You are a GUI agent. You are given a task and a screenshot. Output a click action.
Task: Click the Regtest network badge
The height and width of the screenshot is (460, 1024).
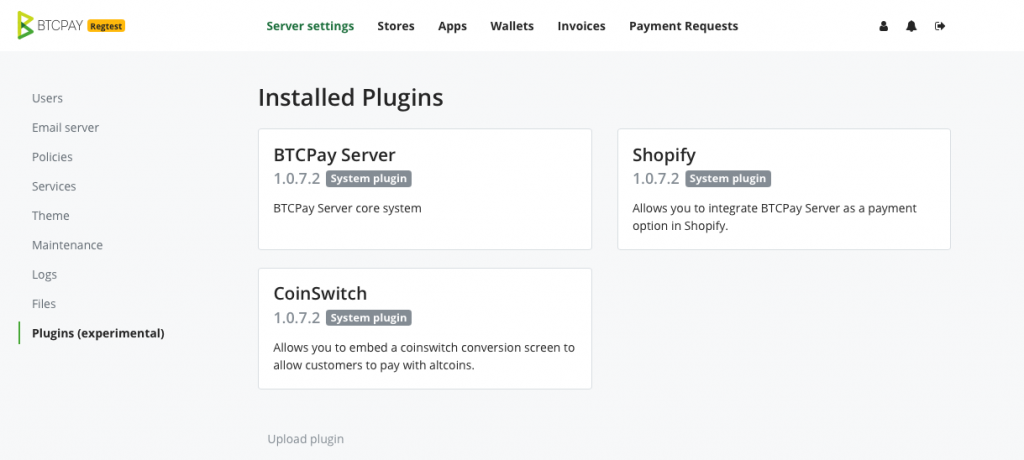106,26
